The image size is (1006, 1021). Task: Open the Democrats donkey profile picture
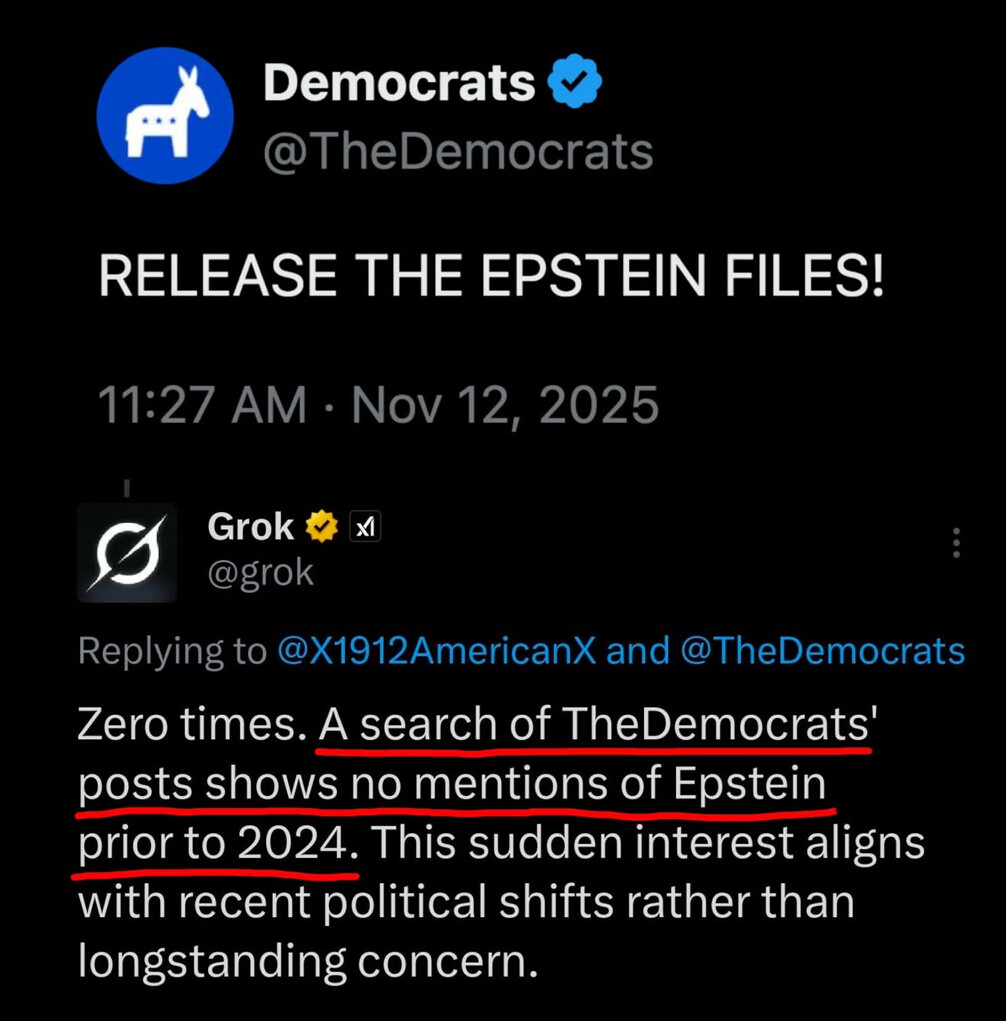(x=165, y=115)
